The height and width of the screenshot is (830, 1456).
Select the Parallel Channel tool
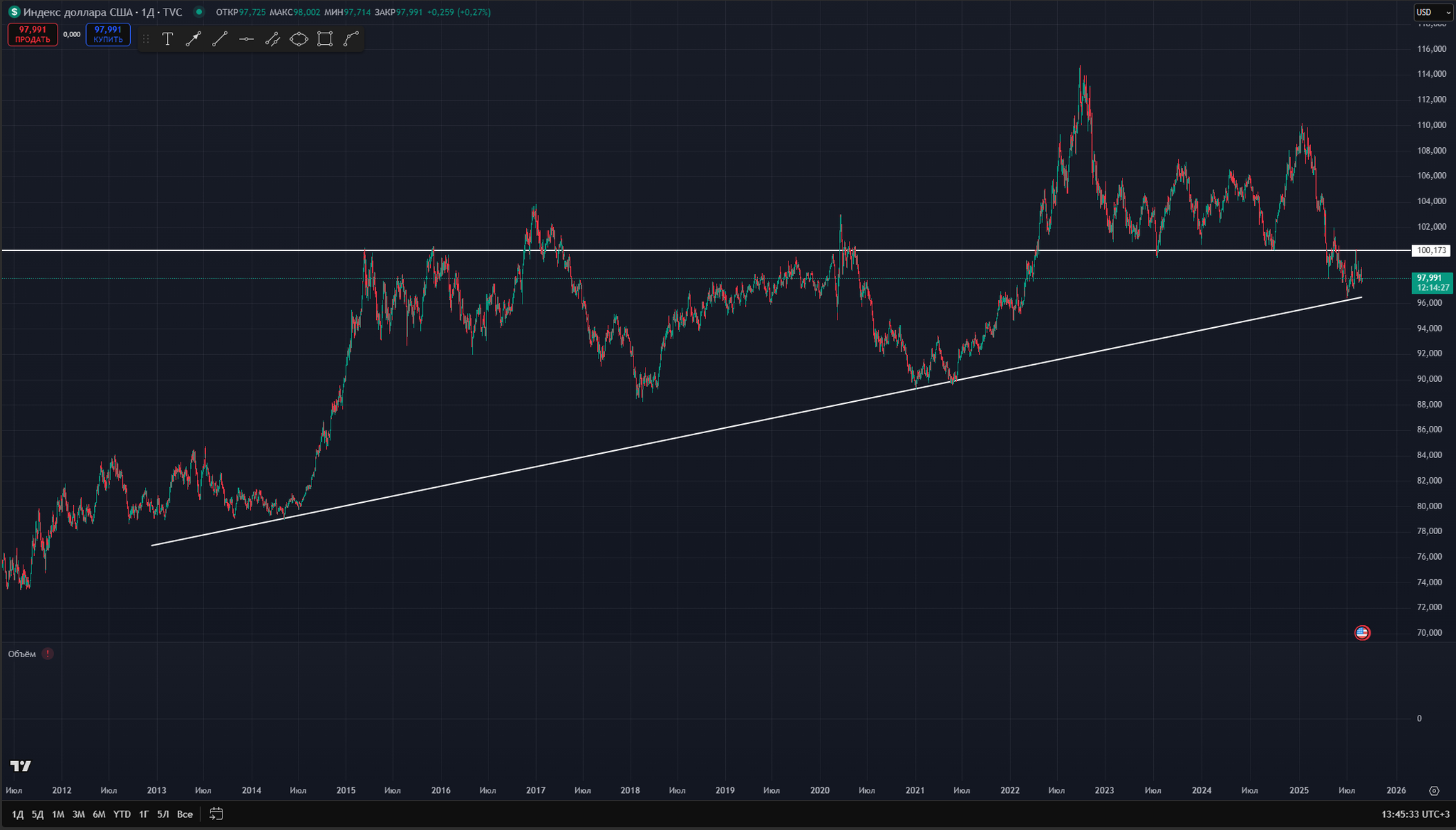(x=272, y=39)
